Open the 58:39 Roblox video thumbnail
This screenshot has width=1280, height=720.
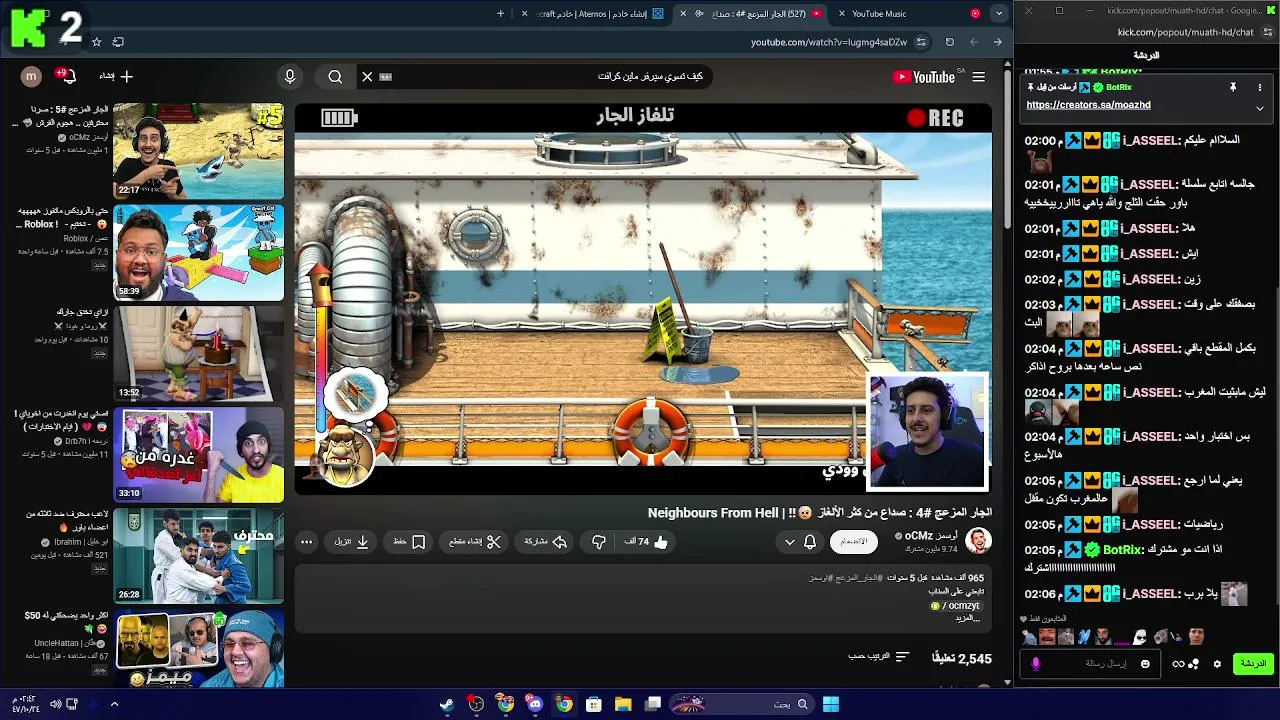199,252
